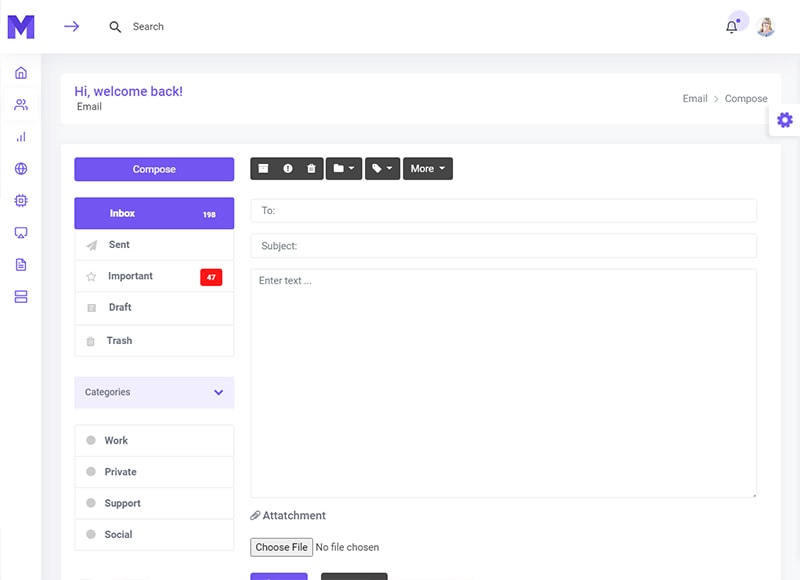
Task: Click the archive icon in the email toolbar
Action: [264, 169]
